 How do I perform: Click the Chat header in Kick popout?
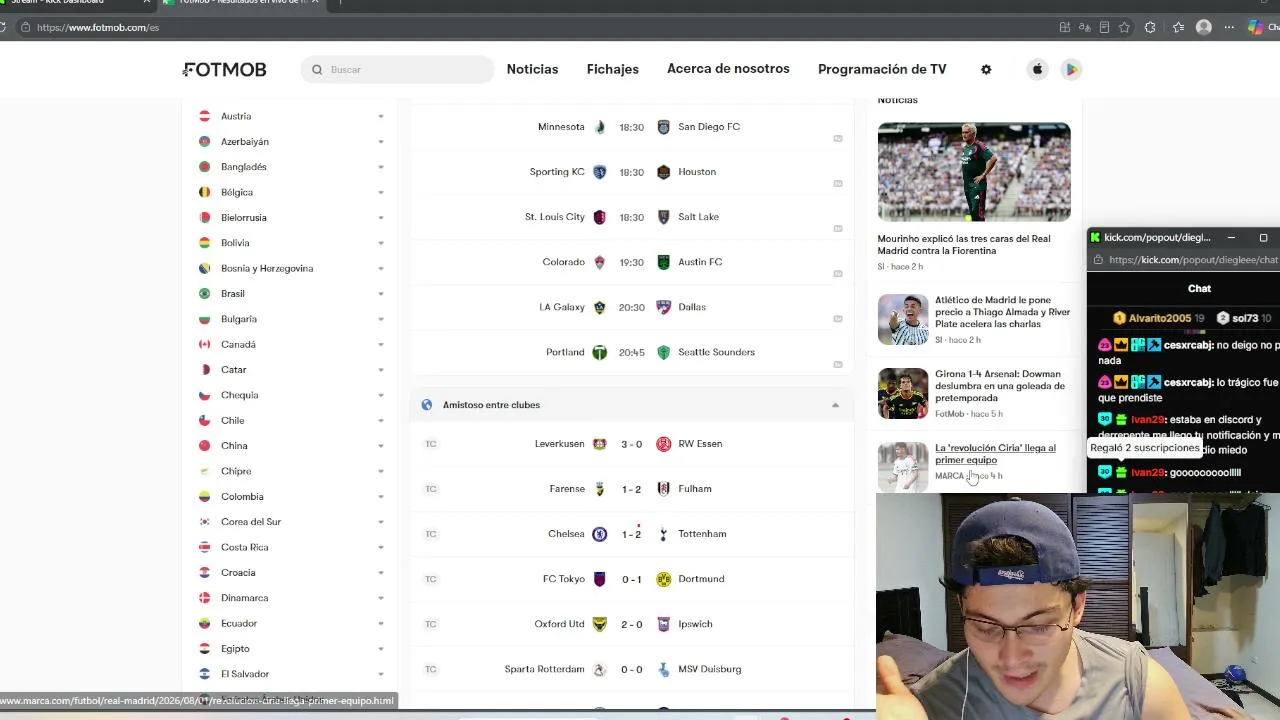[x=1199, y=289]
